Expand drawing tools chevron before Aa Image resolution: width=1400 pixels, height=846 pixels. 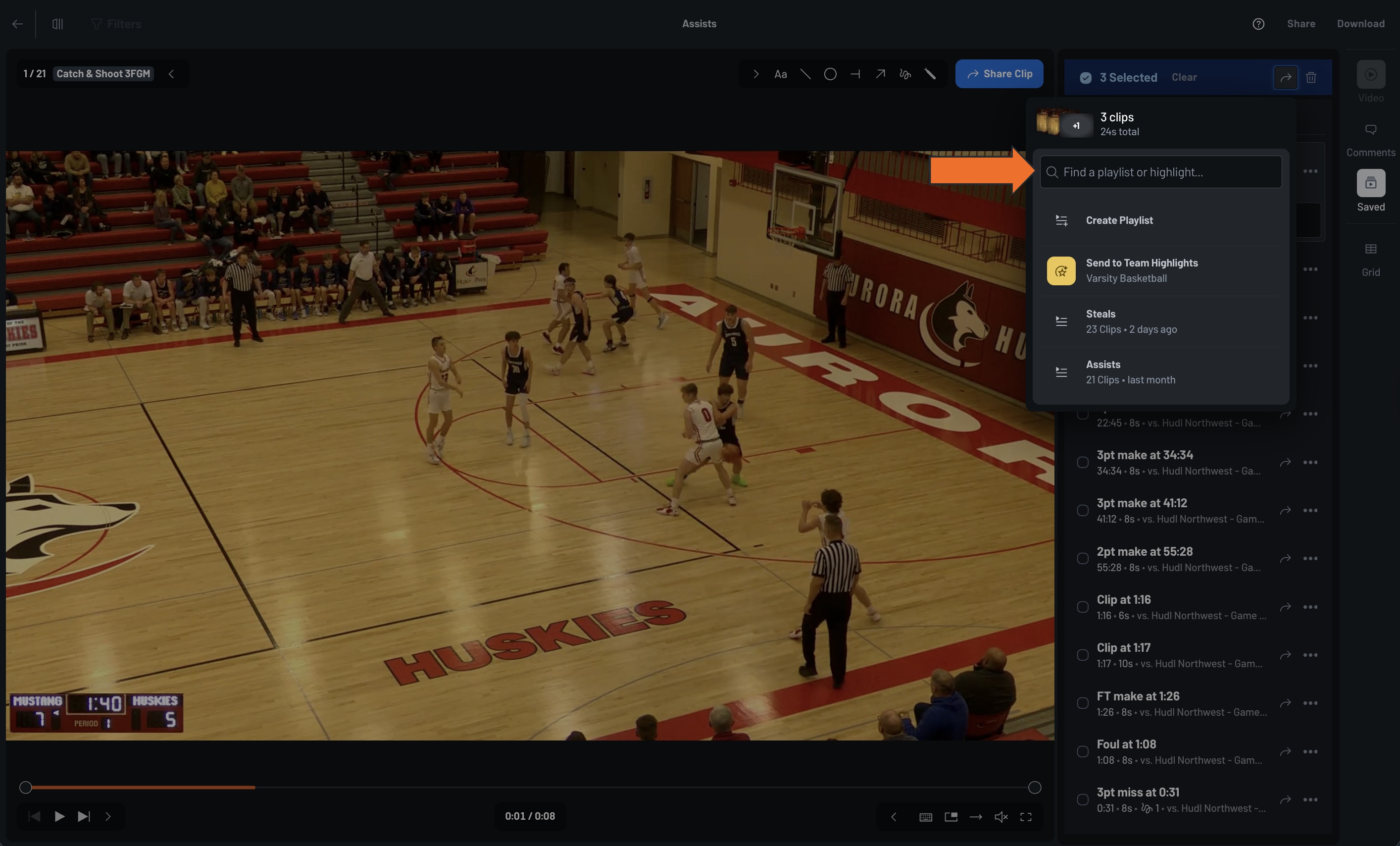(755, 74)
